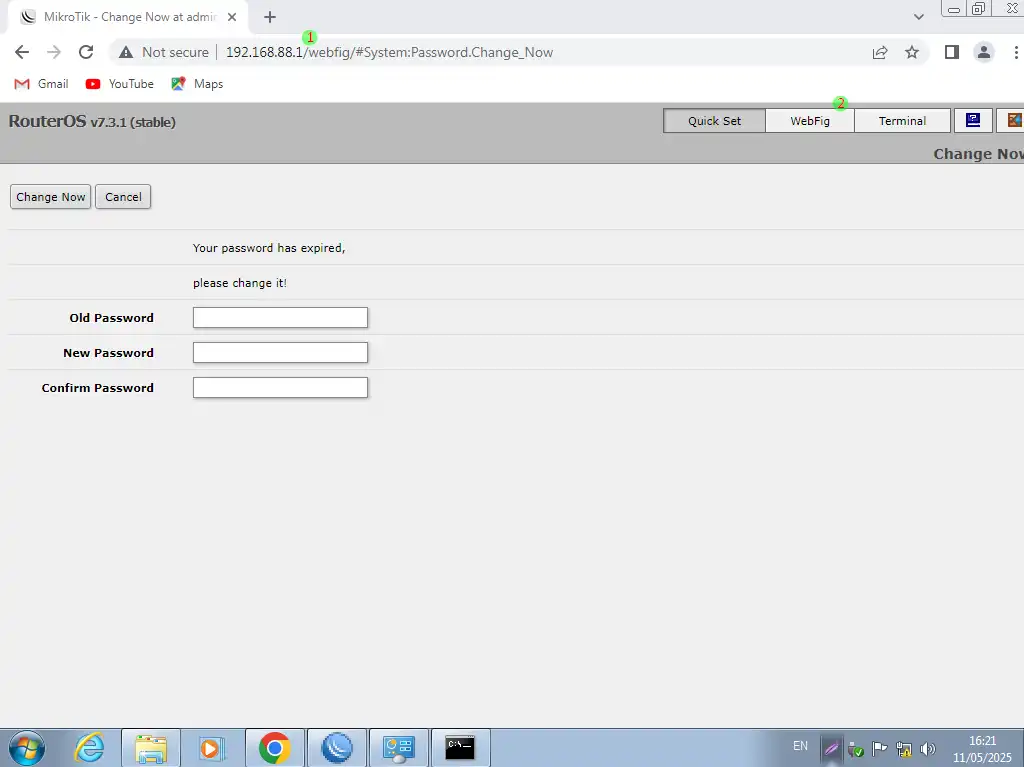
Task: Open the Gmail bookmark
Action: coord(42,84)
